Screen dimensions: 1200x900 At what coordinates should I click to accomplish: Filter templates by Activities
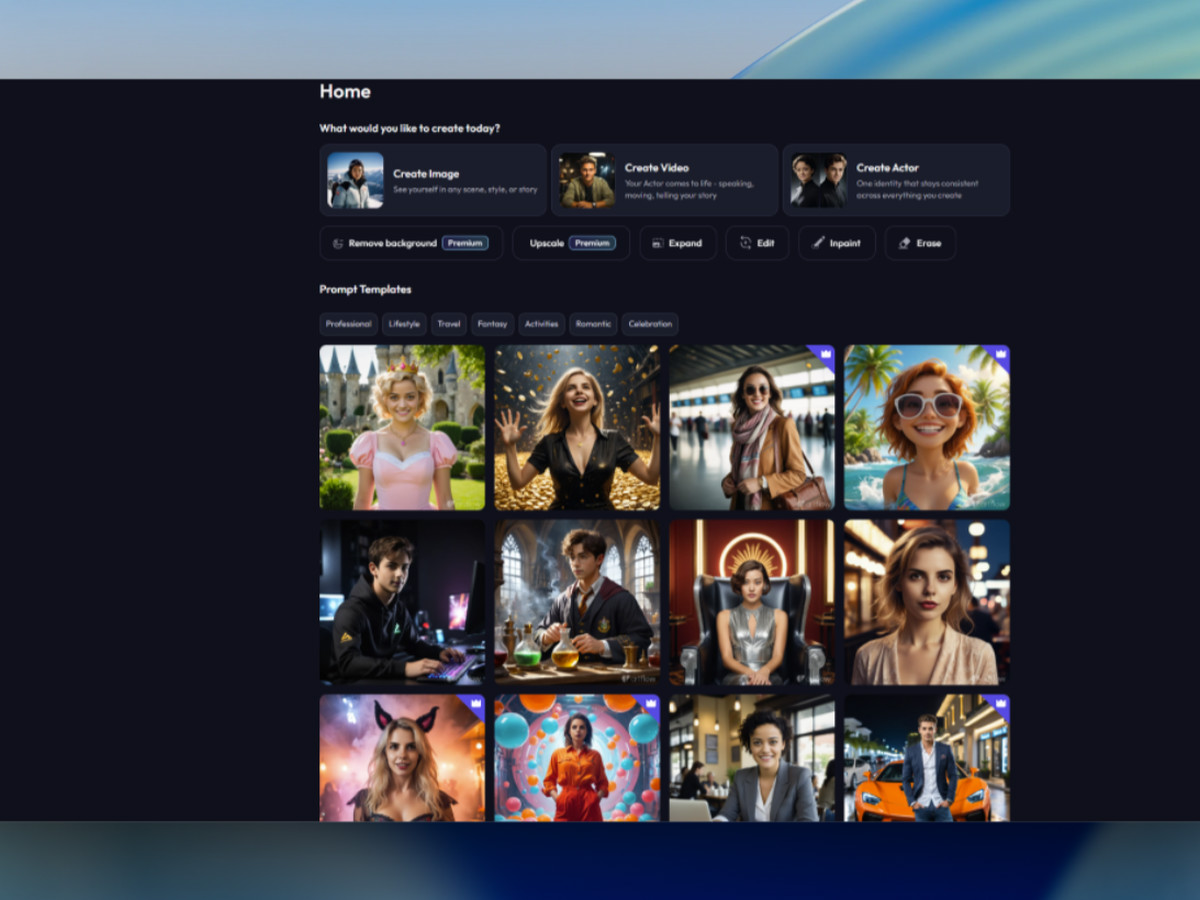541,324
